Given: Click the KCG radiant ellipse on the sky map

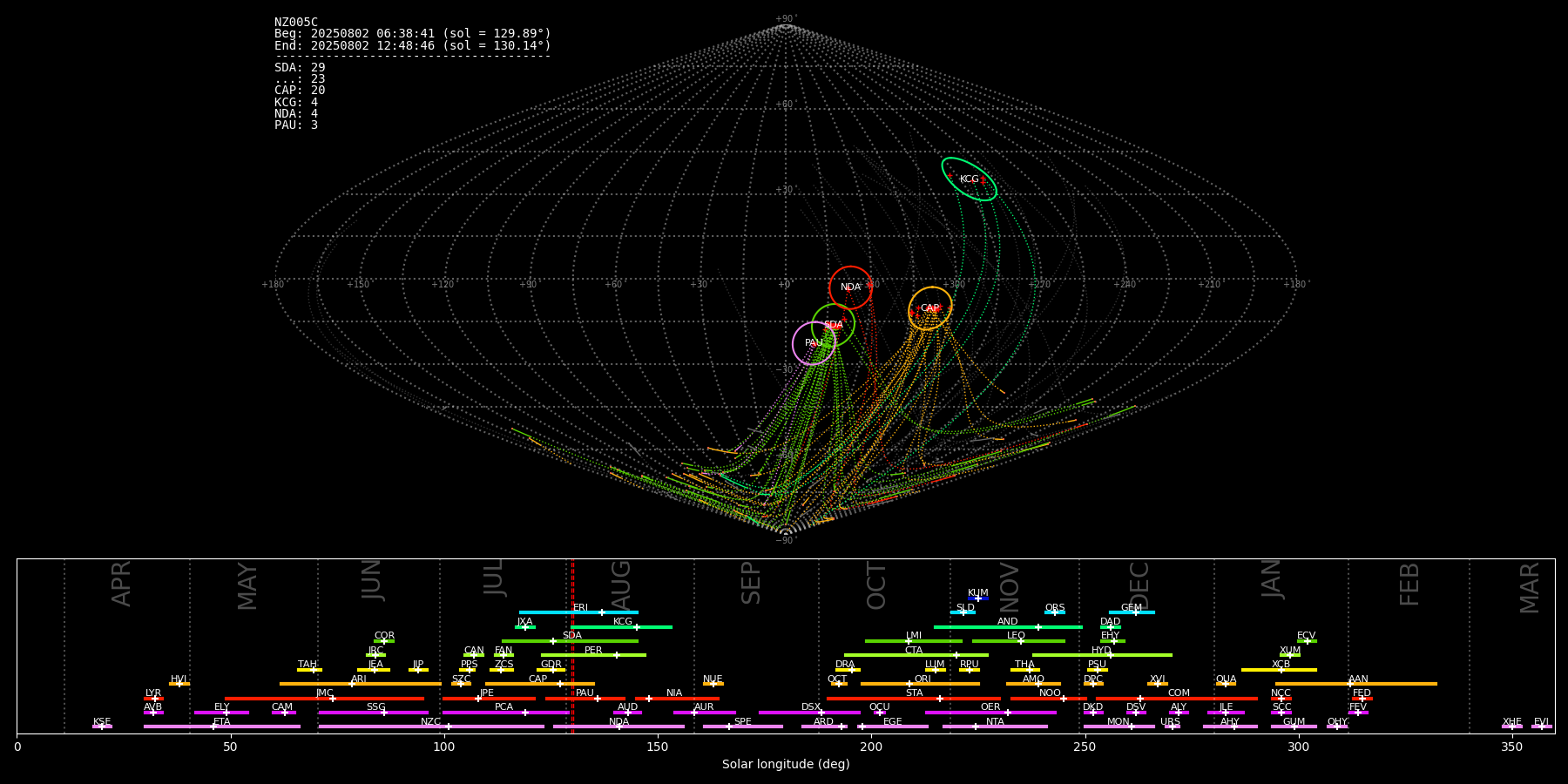Looking at the screenshot, I should click(x=969, y=179).
